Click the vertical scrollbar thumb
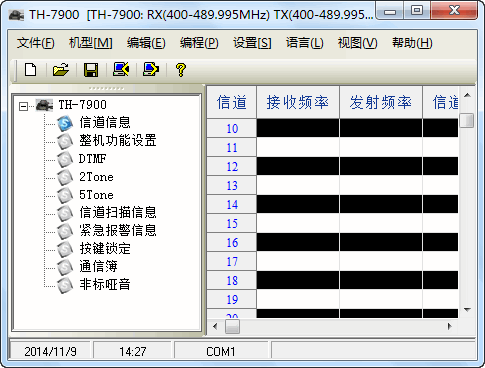 tap(467, 120)
